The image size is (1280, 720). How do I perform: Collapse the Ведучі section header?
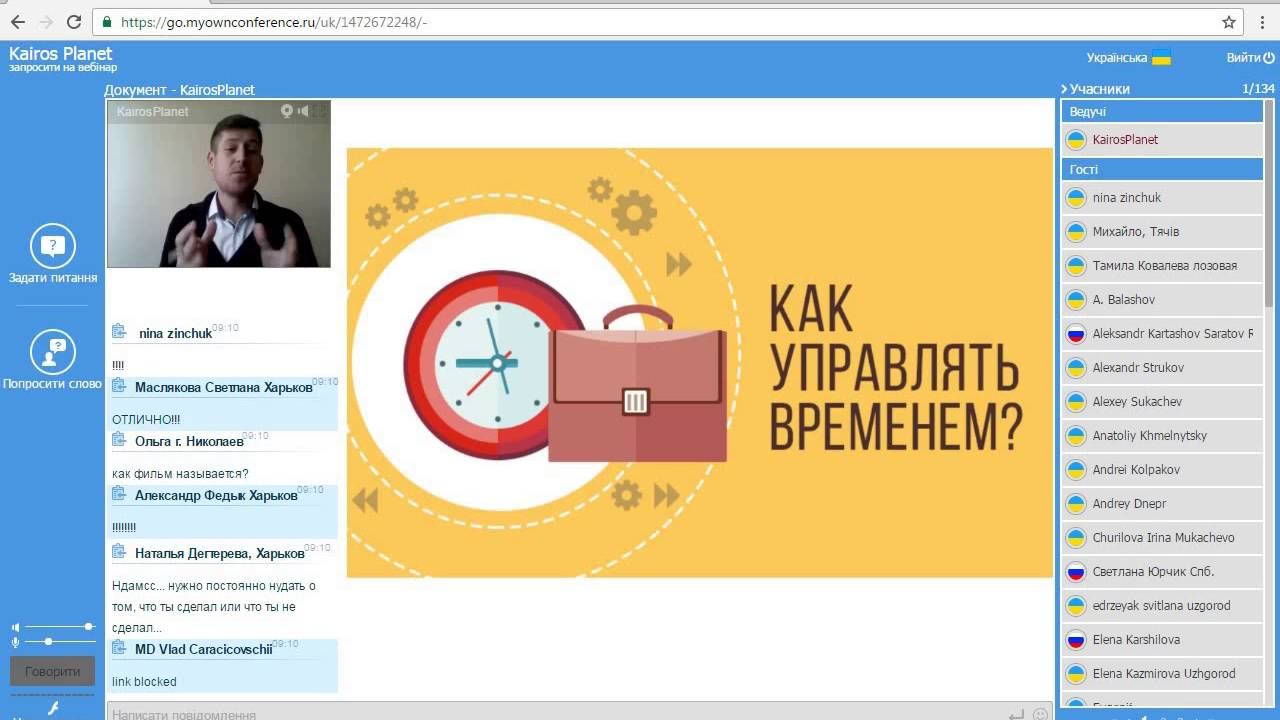[1162, 112]
